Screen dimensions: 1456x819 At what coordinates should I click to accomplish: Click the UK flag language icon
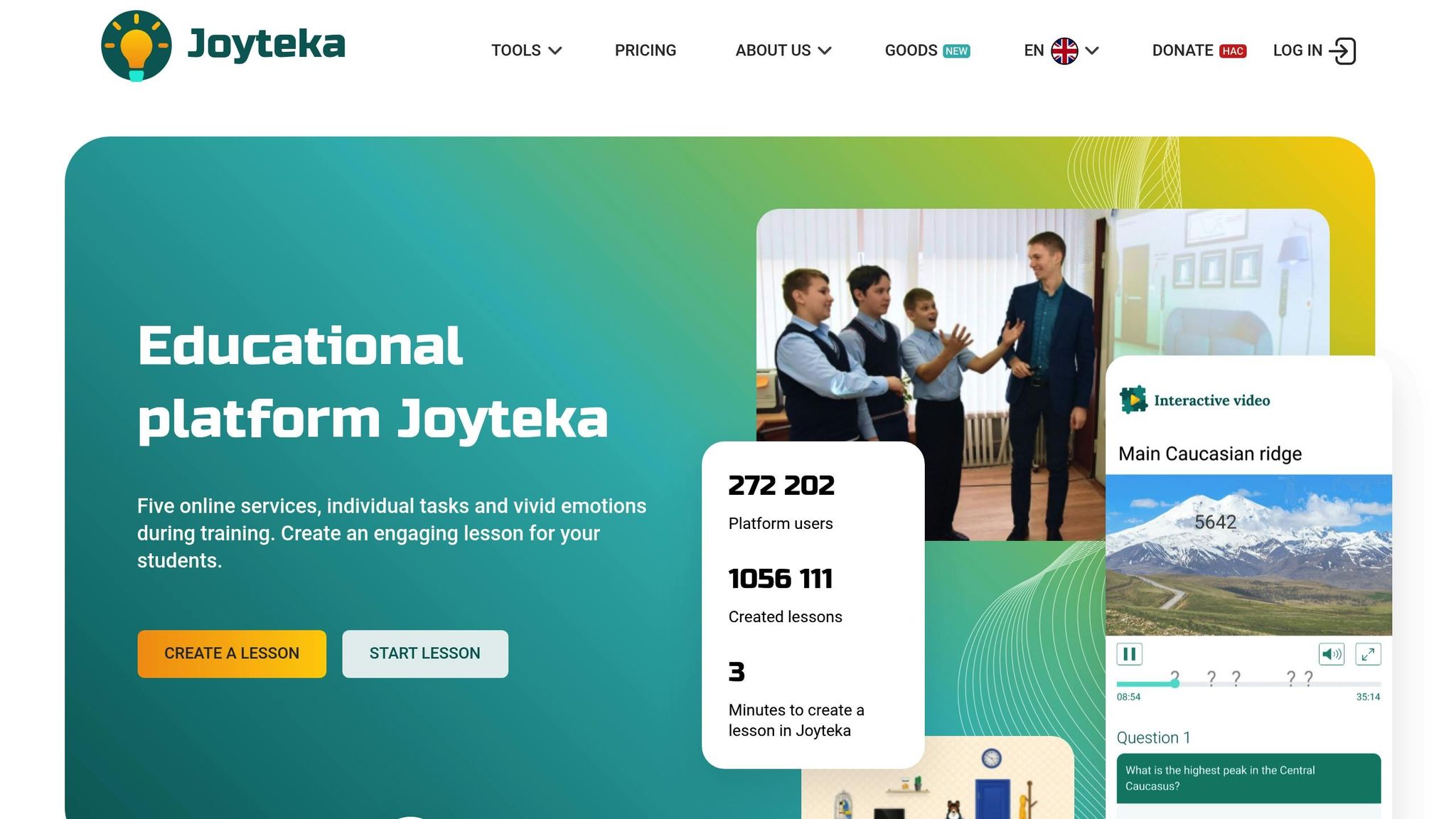[1064, 50]
